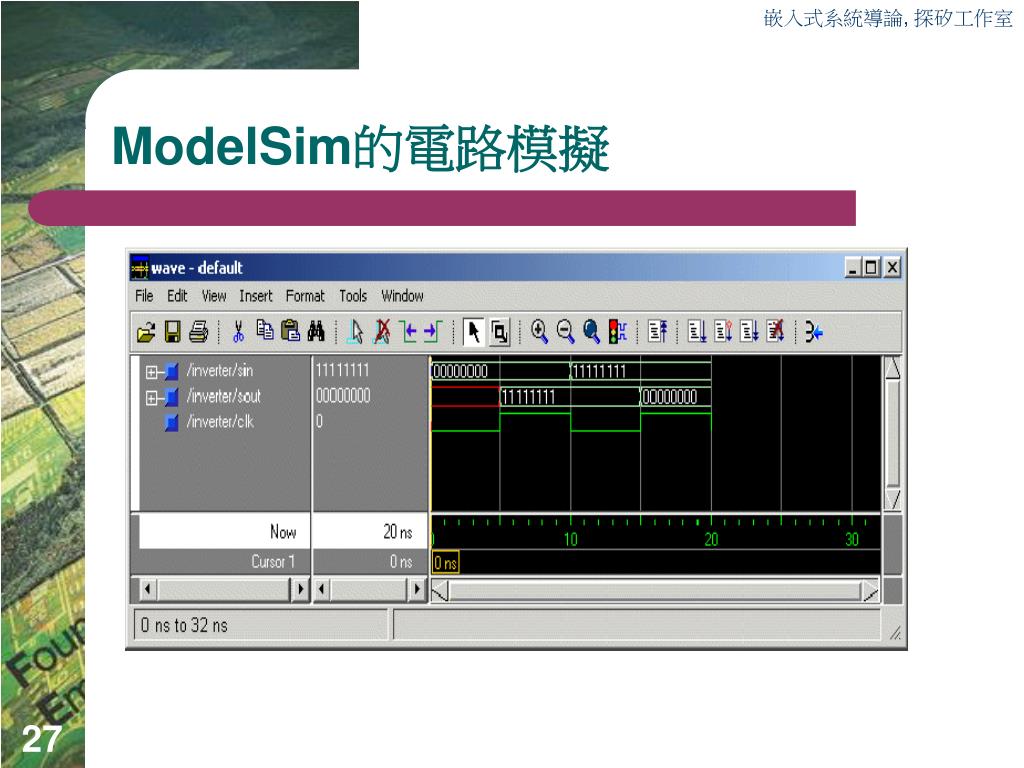The height and width of the screenshot is (768, 1024).
Task: Open the File menu
Action: coord(144,296)
